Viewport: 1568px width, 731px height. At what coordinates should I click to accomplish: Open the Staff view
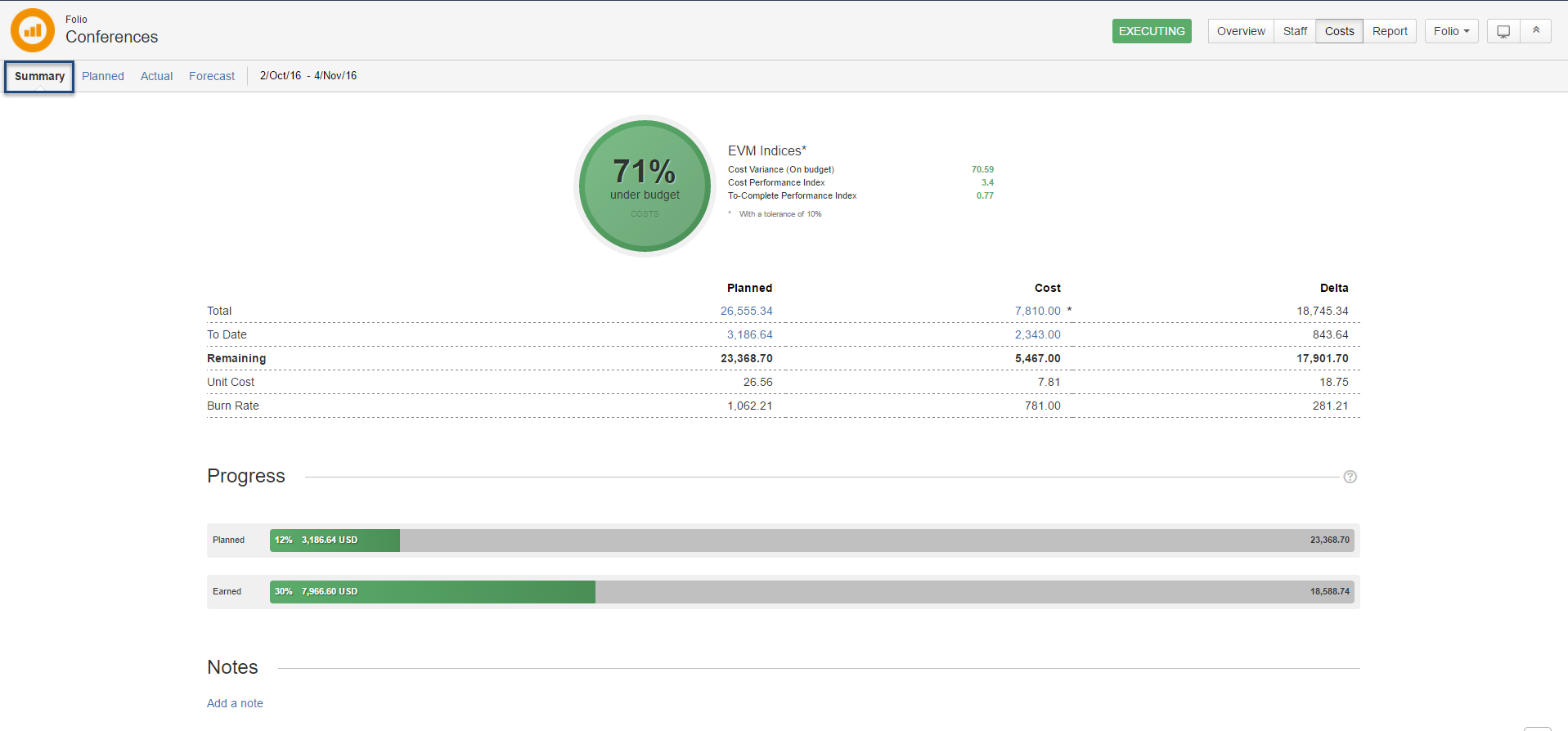point(1294,31)
